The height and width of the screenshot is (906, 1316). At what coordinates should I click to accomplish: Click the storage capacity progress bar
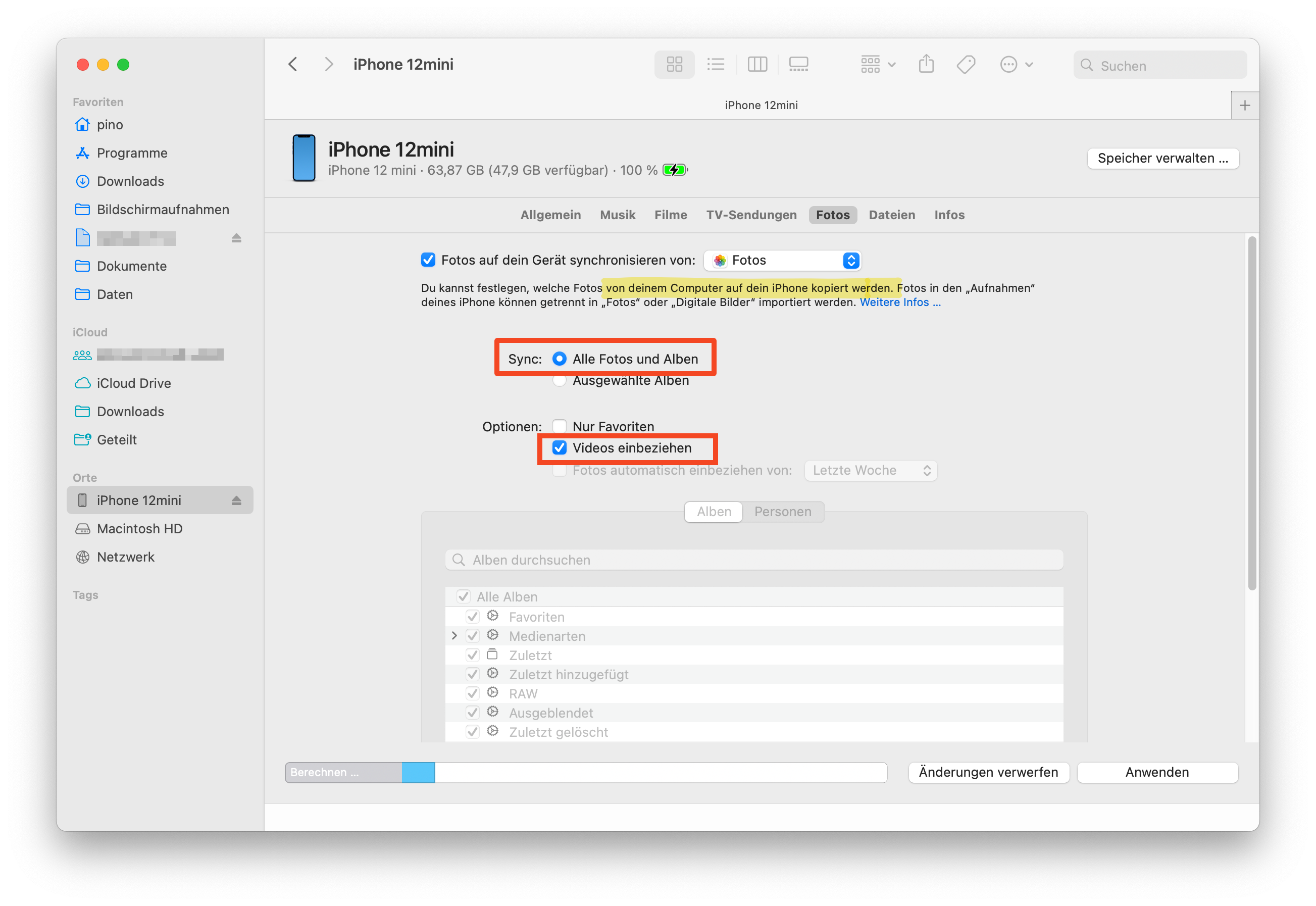coord(586,773)
